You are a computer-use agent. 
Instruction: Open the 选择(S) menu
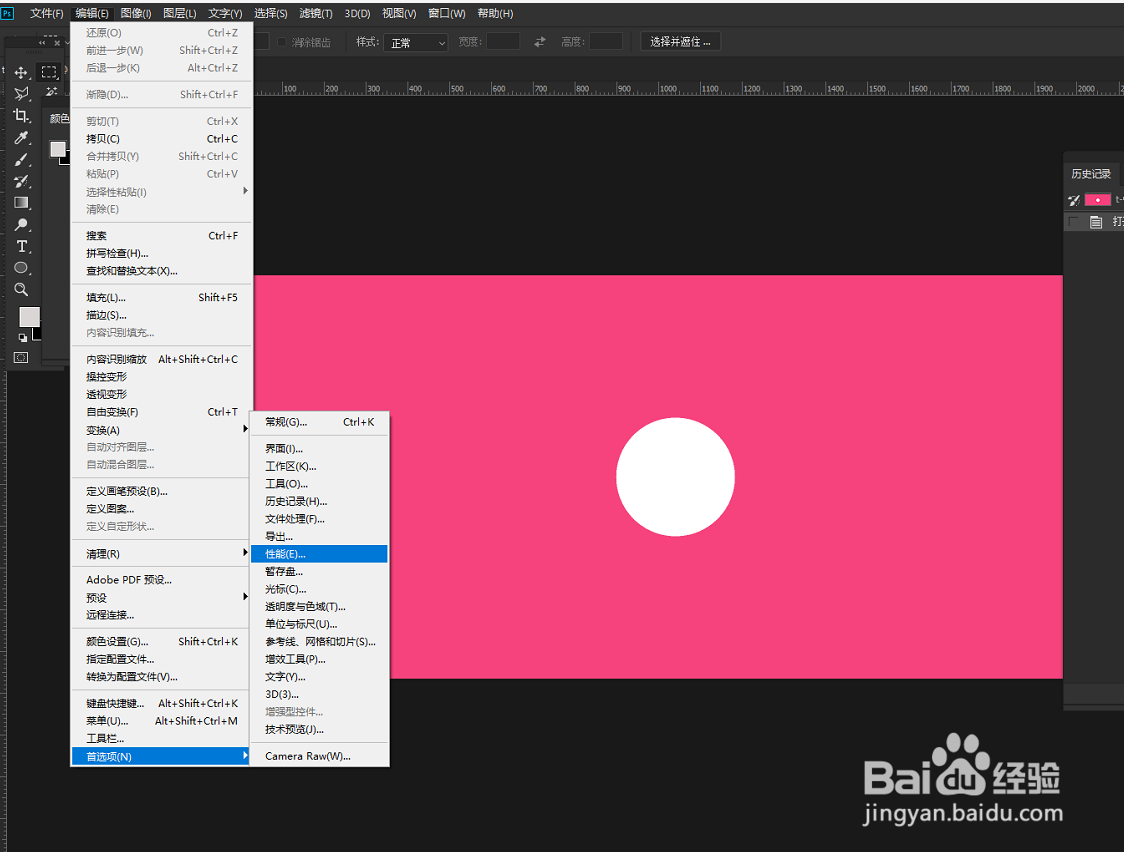[x=270, y=14]
